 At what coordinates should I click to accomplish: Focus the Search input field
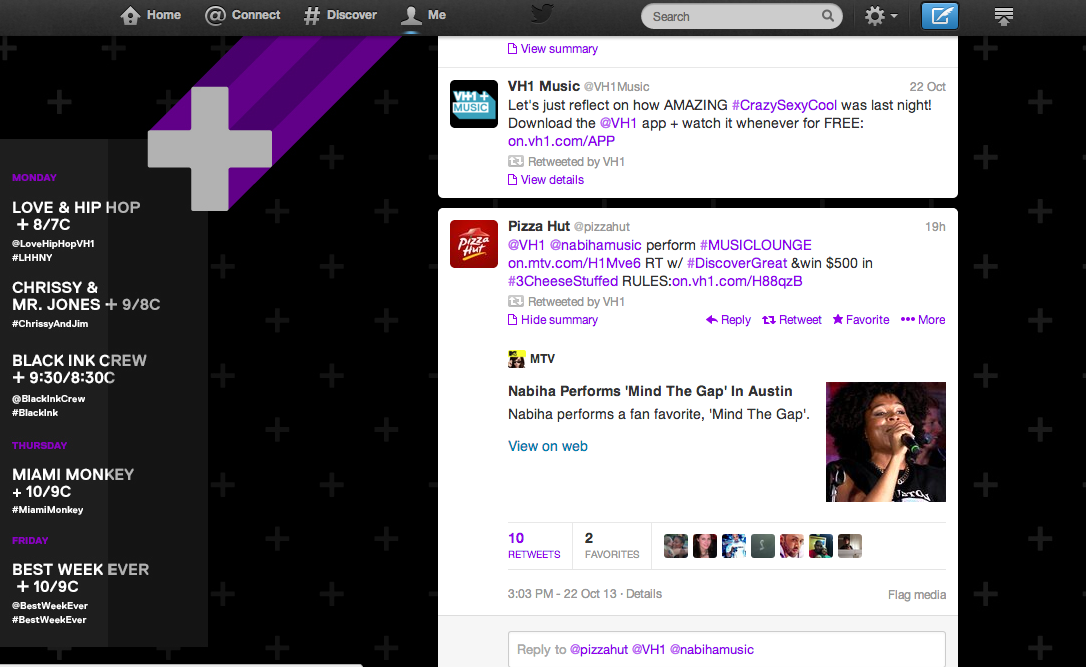point(742,16)
